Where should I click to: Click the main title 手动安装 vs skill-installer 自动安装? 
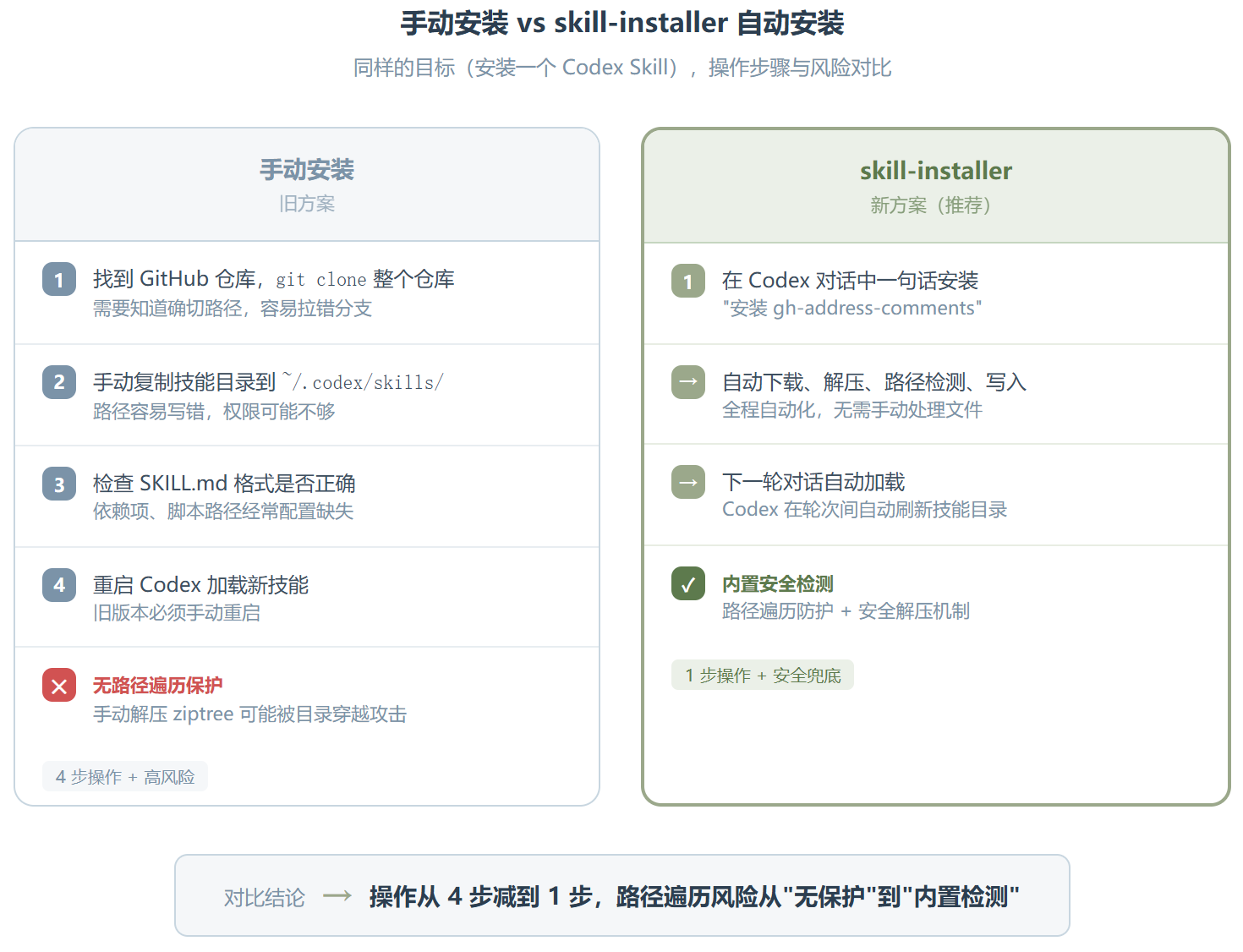point(622,23)
